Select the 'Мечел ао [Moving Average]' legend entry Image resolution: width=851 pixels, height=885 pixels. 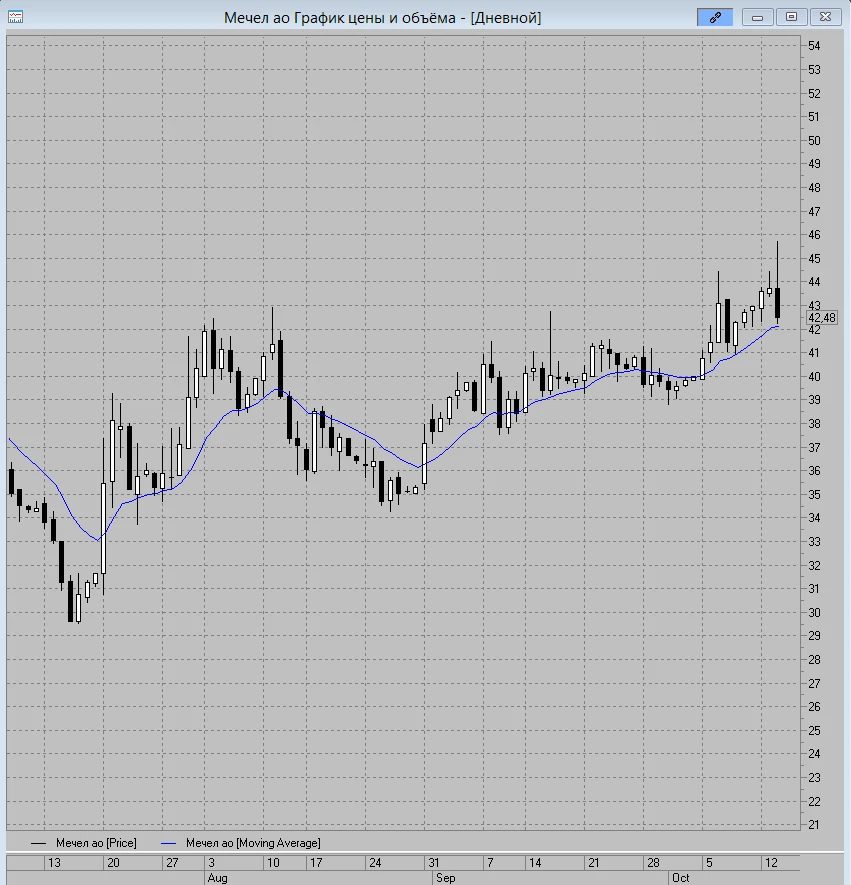pos(253,843)
